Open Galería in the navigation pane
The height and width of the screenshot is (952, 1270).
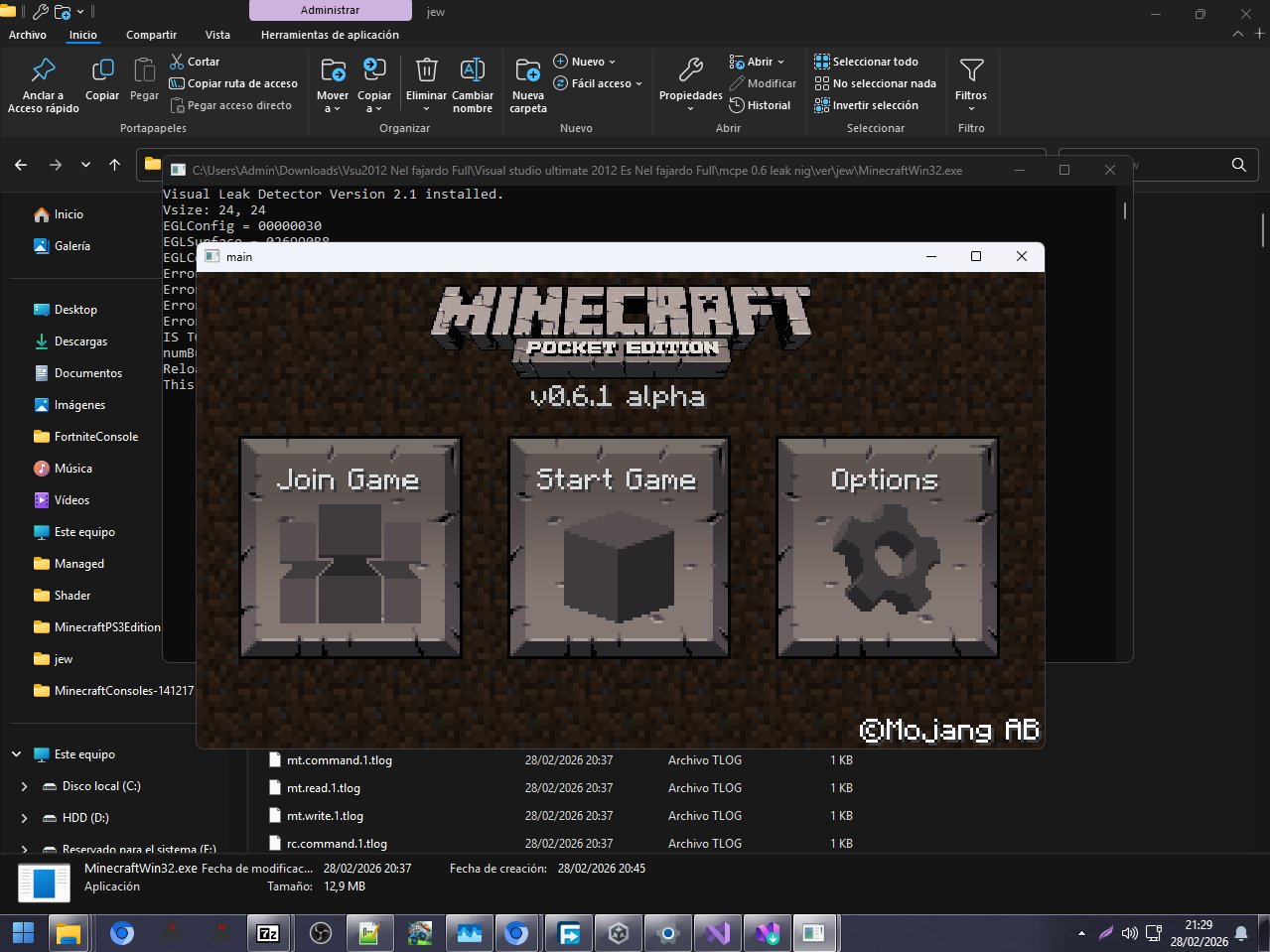click(x=62, y=246)
